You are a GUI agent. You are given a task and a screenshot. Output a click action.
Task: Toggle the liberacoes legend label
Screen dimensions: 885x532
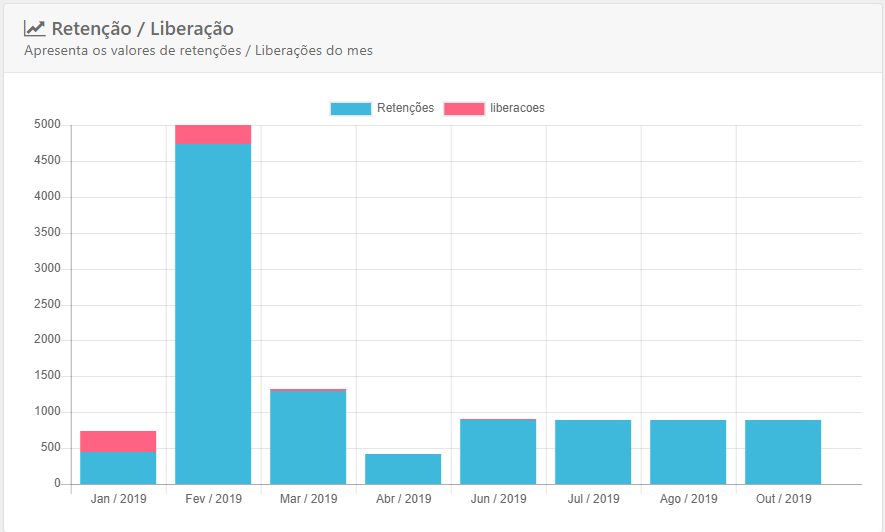pyautogui.click(x=517, y=108)
